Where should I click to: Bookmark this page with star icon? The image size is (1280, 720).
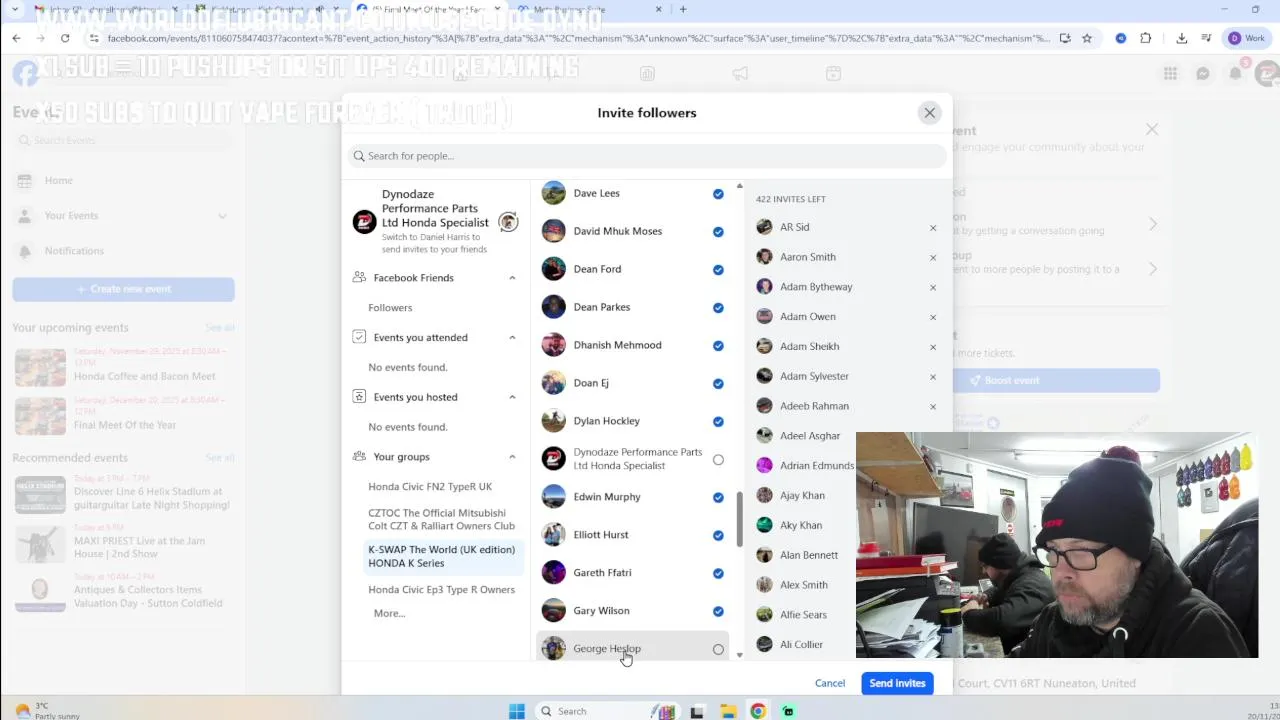1086,38
